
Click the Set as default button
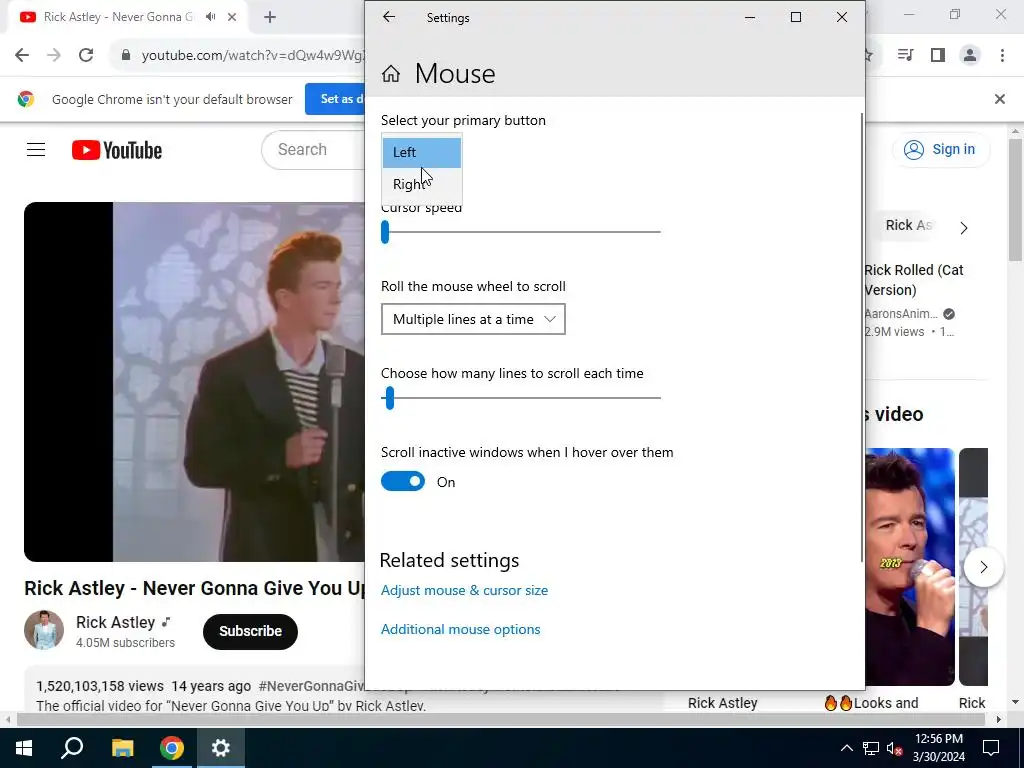pyautogui.click(x=335, y=99)
